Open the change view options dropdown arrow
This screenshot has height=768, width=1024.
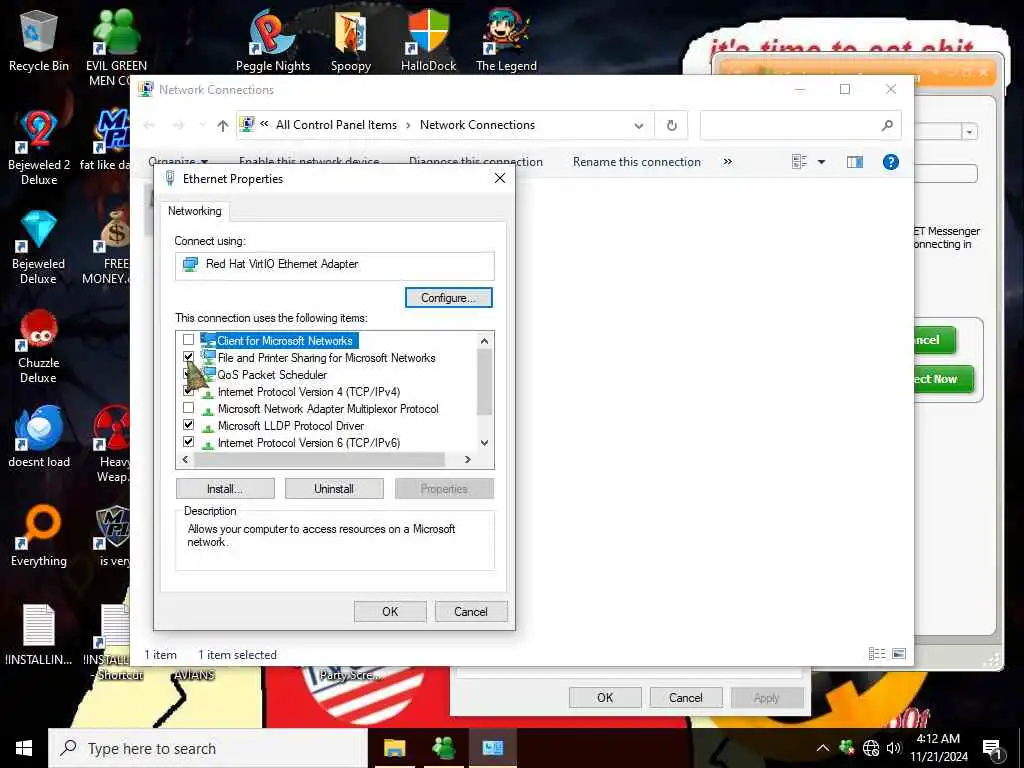pos(822,162)
